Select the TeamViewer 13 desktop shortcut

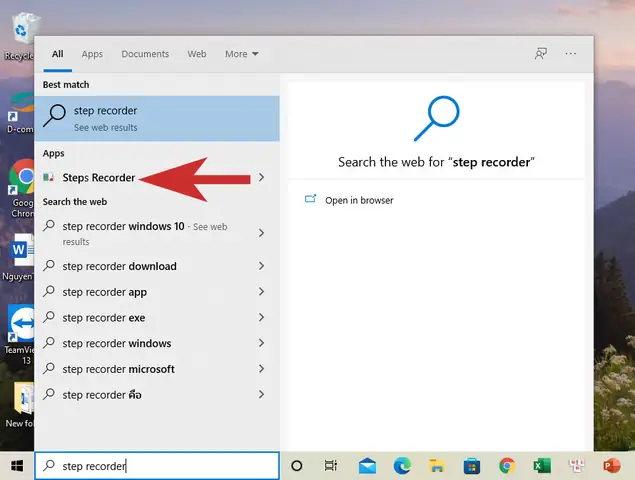19,335
